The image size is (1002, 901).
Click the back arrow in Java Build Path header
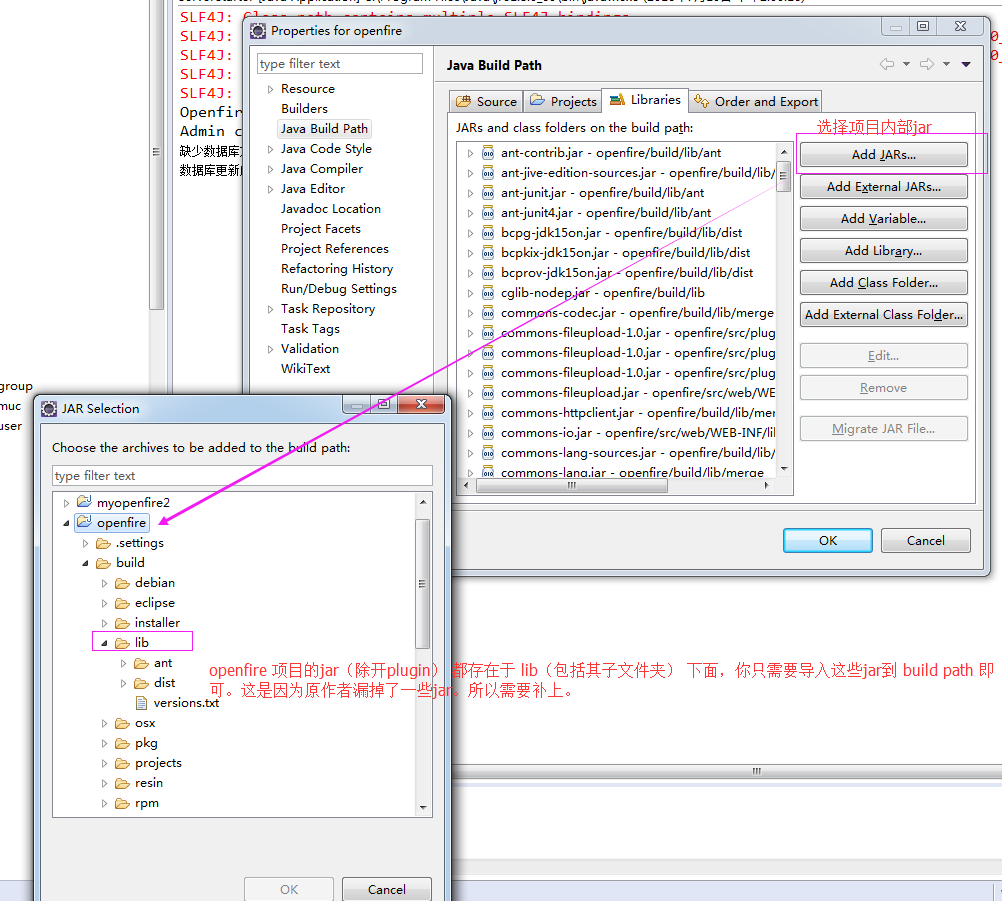point(886,64)
